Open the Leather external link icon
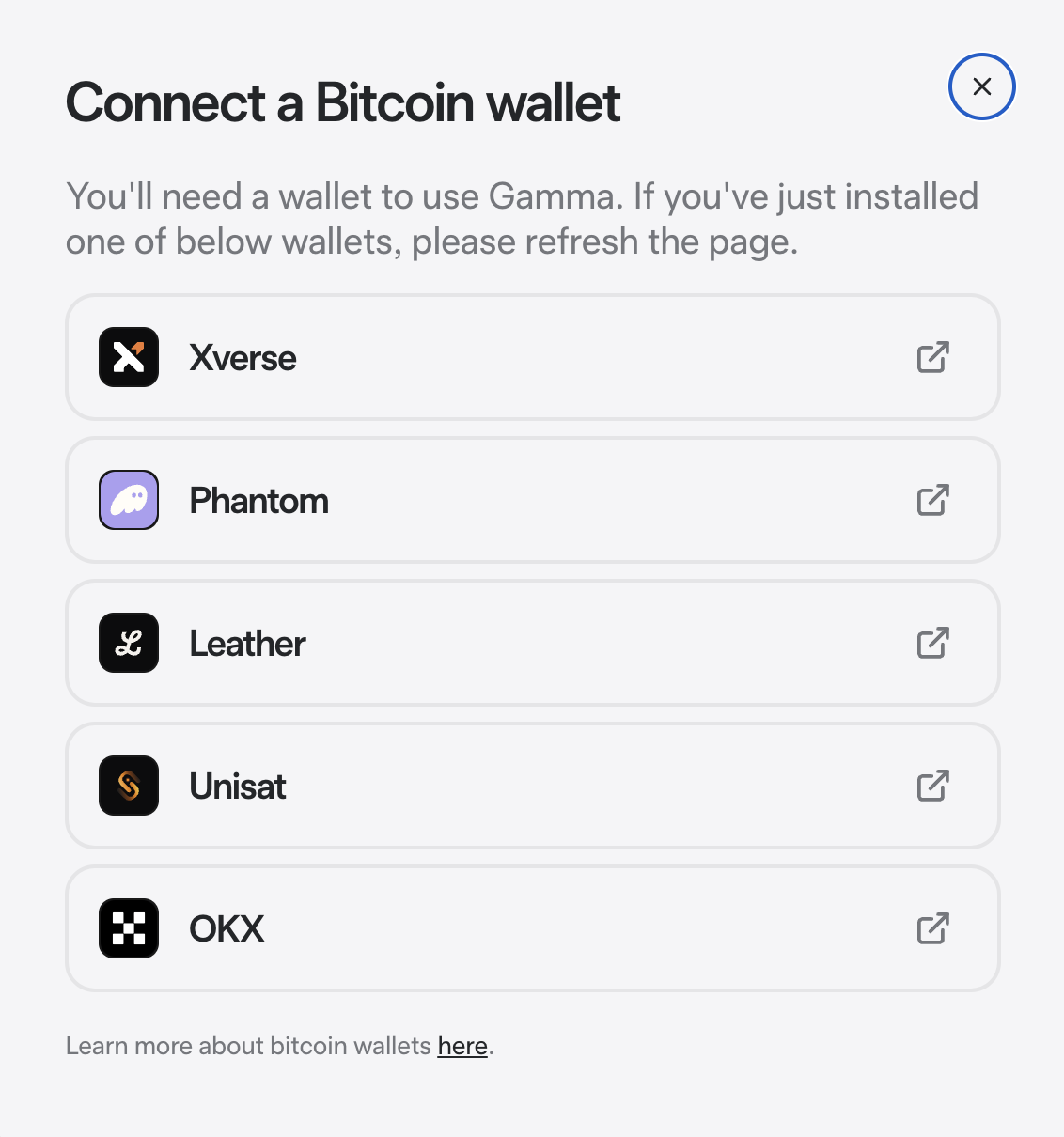The width and height of the screenshot is (1064, 1137). (x=933, y=643)
